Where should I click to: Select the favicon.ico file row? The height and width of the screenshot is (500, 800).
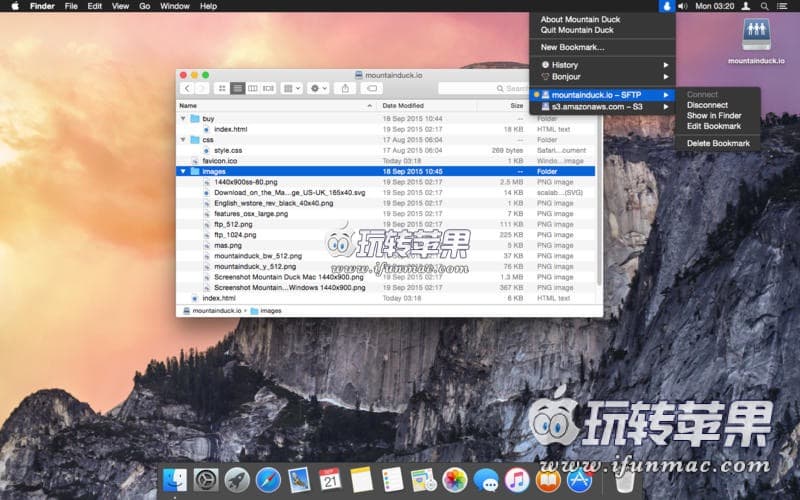click(386, 161)
